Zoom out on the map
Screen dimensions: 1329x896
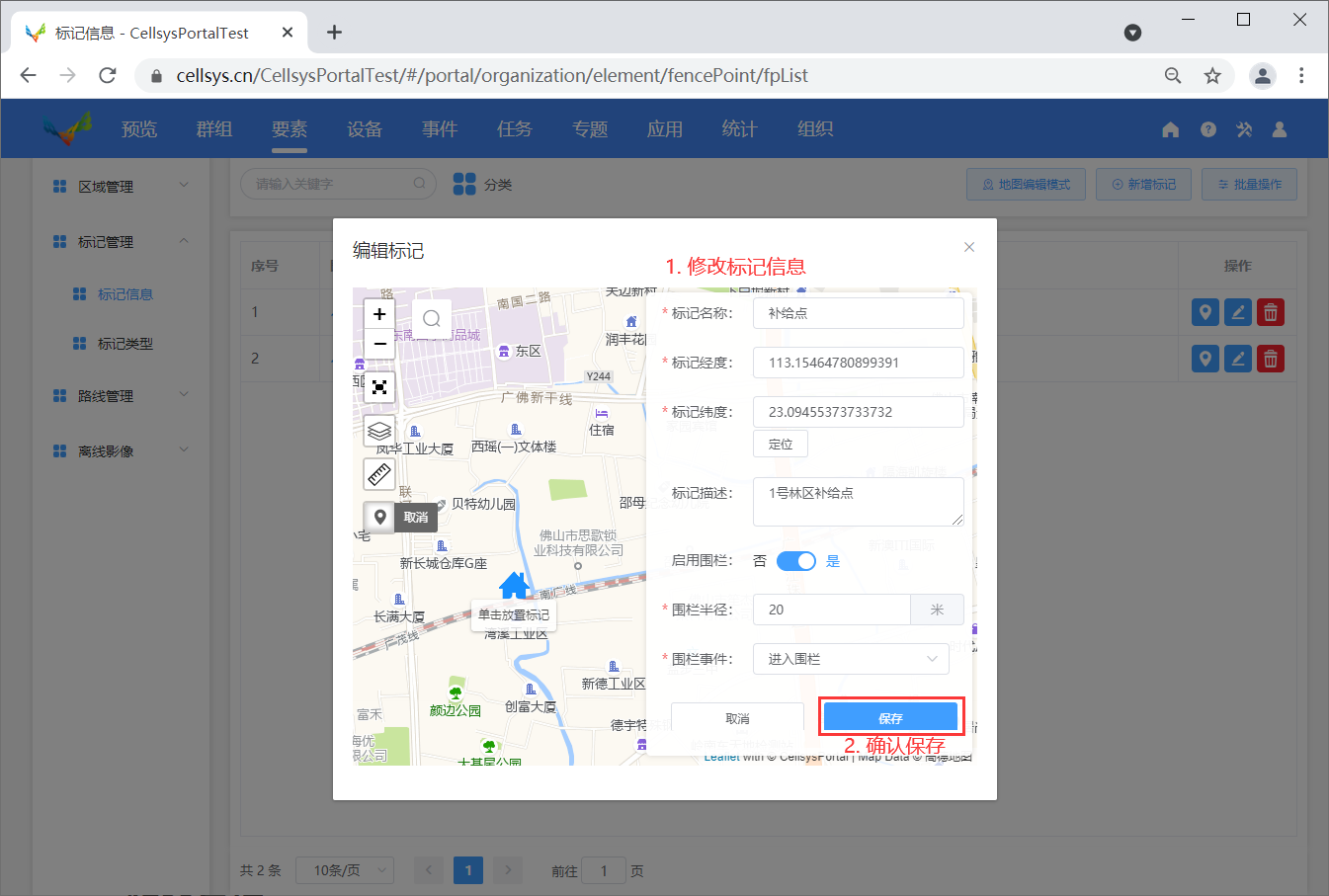point(379,344)
